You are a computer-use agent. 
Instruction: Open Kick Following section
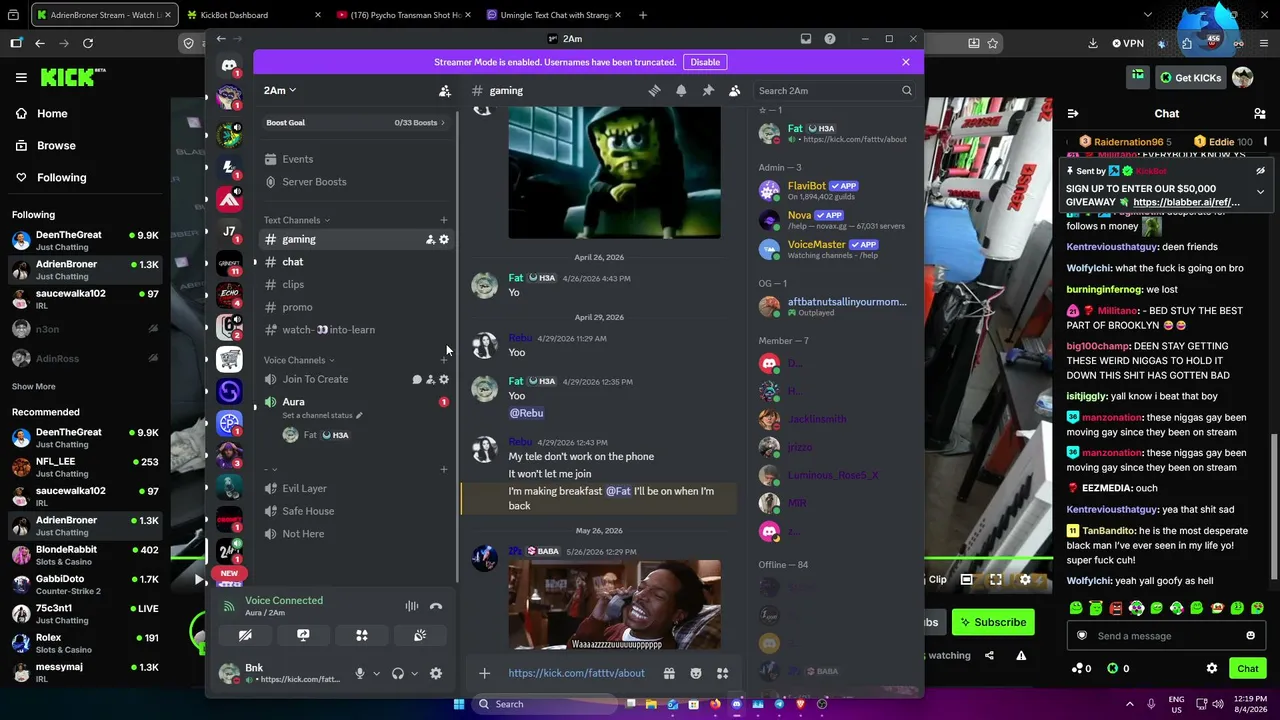(51, 178)
